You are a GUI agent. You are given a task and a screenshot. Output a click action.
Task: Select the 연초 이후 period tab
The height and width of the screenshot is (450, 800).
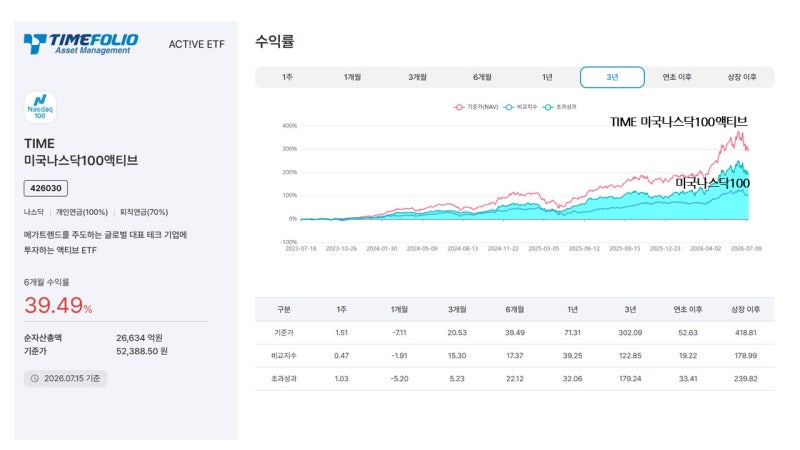[x=677, y=77]
